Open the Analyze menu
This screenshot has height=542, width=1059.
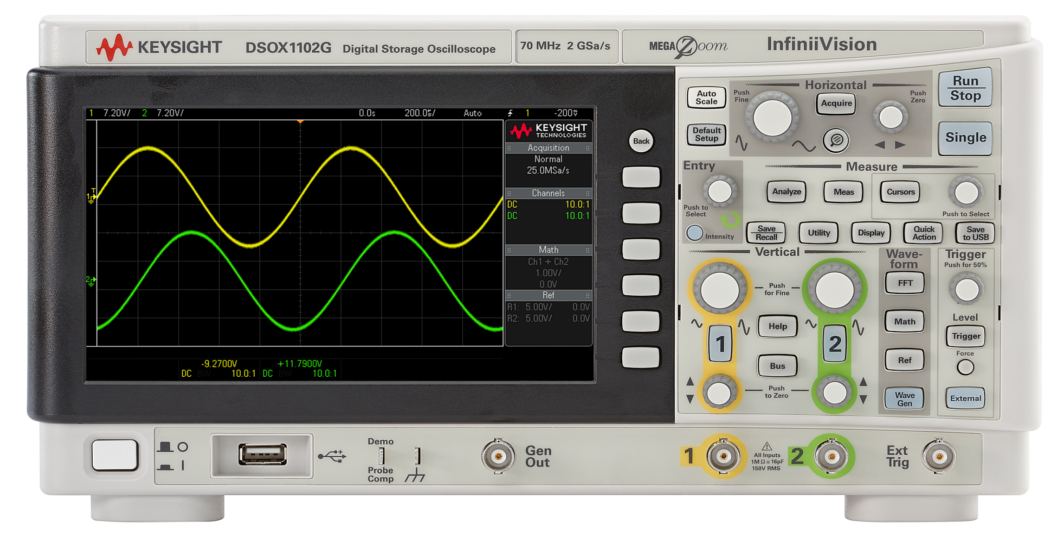click(787, 192)
